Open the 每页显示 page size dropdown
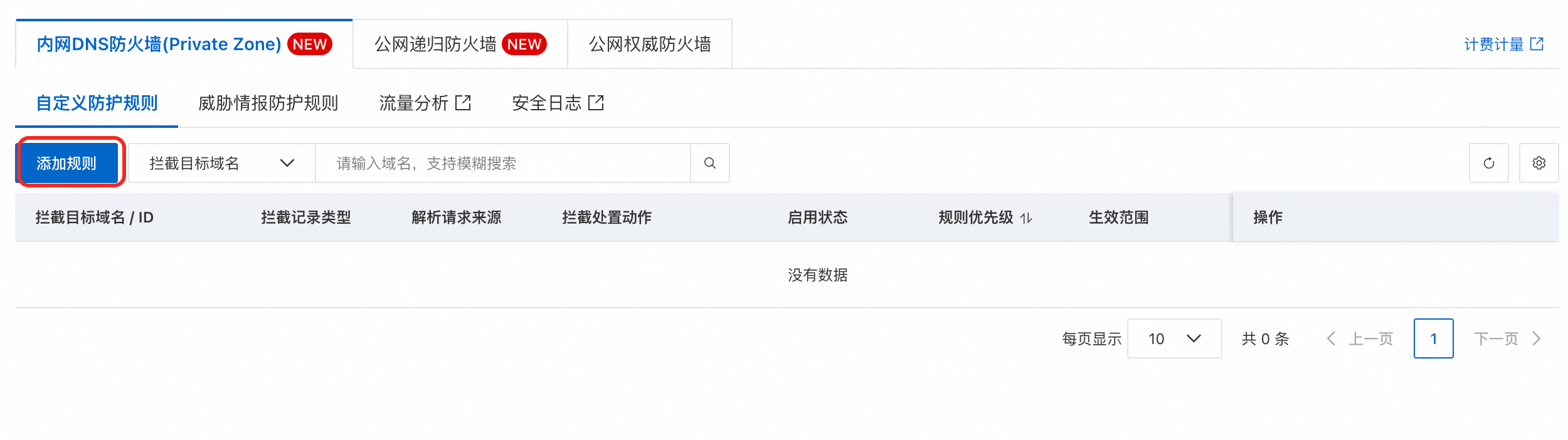1568x440 pixels. pos(1173,339)
